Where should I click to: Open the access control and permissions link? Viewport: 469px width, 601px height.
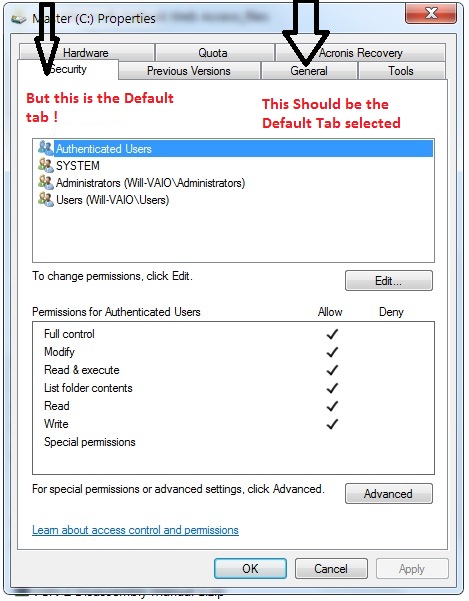135,530
